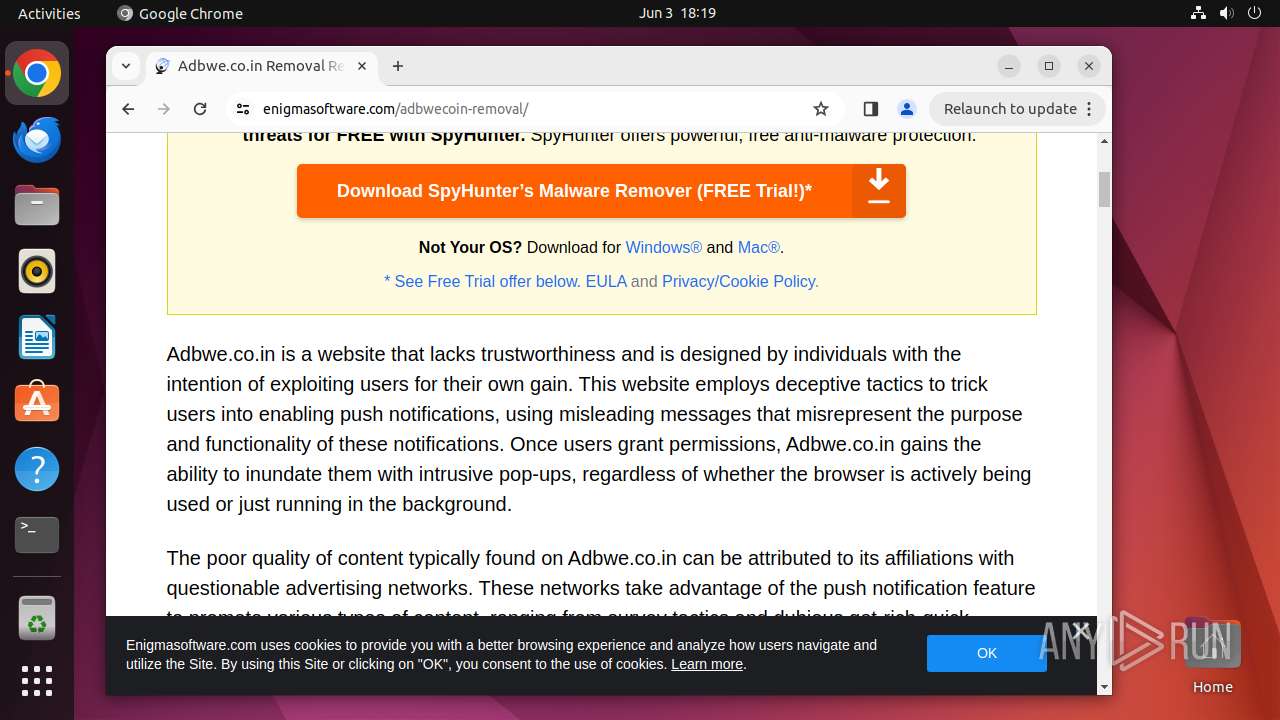Click Learn more in cookie notice
Image resolution: width=1280 pixels, height=720 pixels.
[x=707, y=664]
